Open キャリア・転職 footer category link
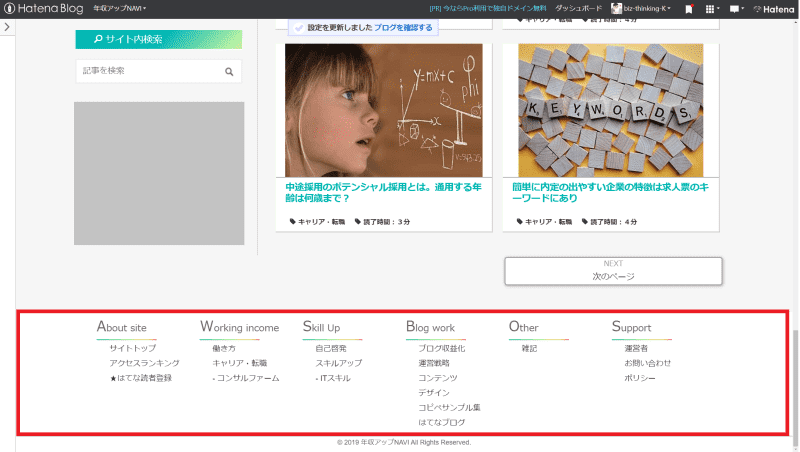The image size is (800, 452). point(240,363)
